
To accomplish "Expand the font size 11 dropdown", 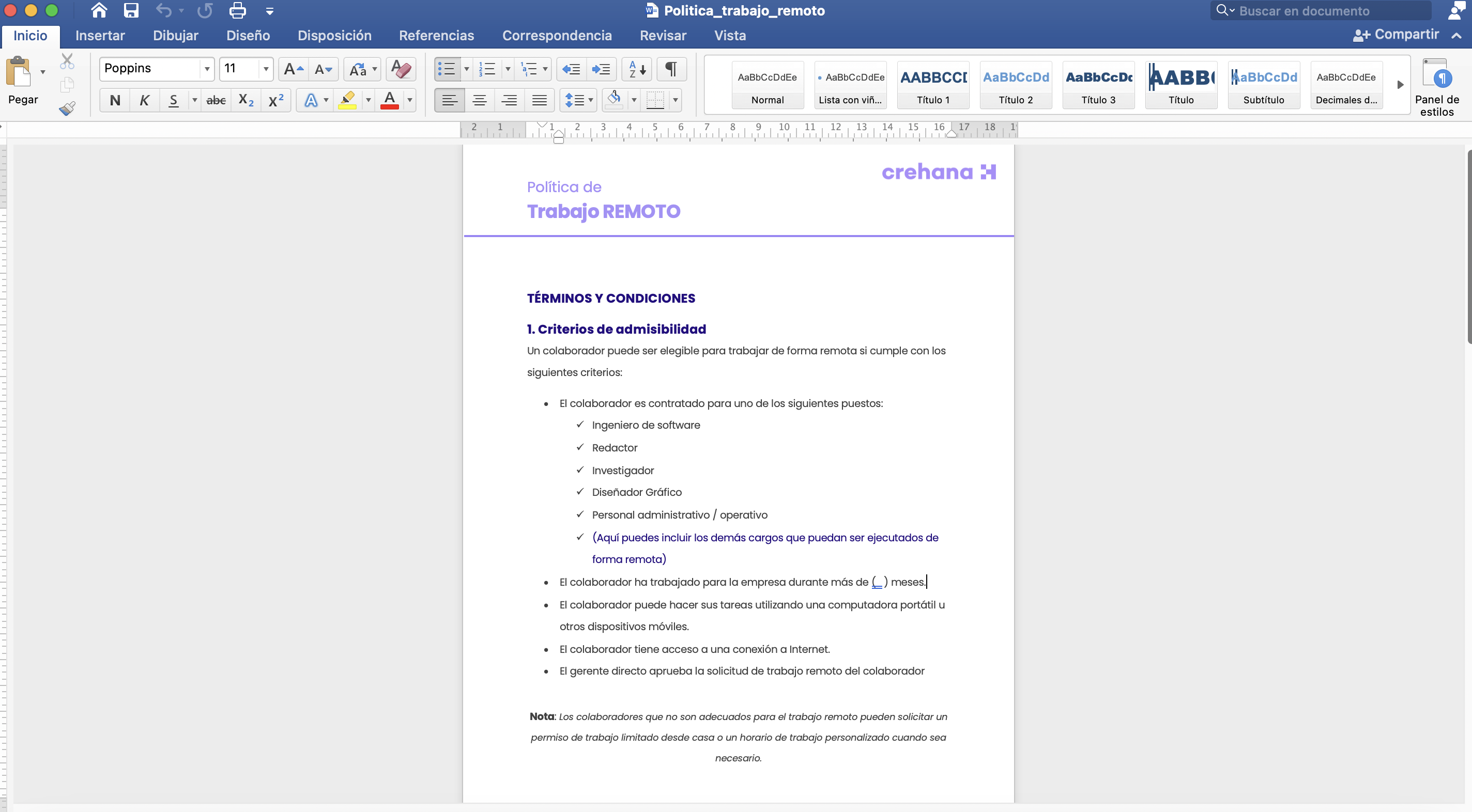I will 266,69.
